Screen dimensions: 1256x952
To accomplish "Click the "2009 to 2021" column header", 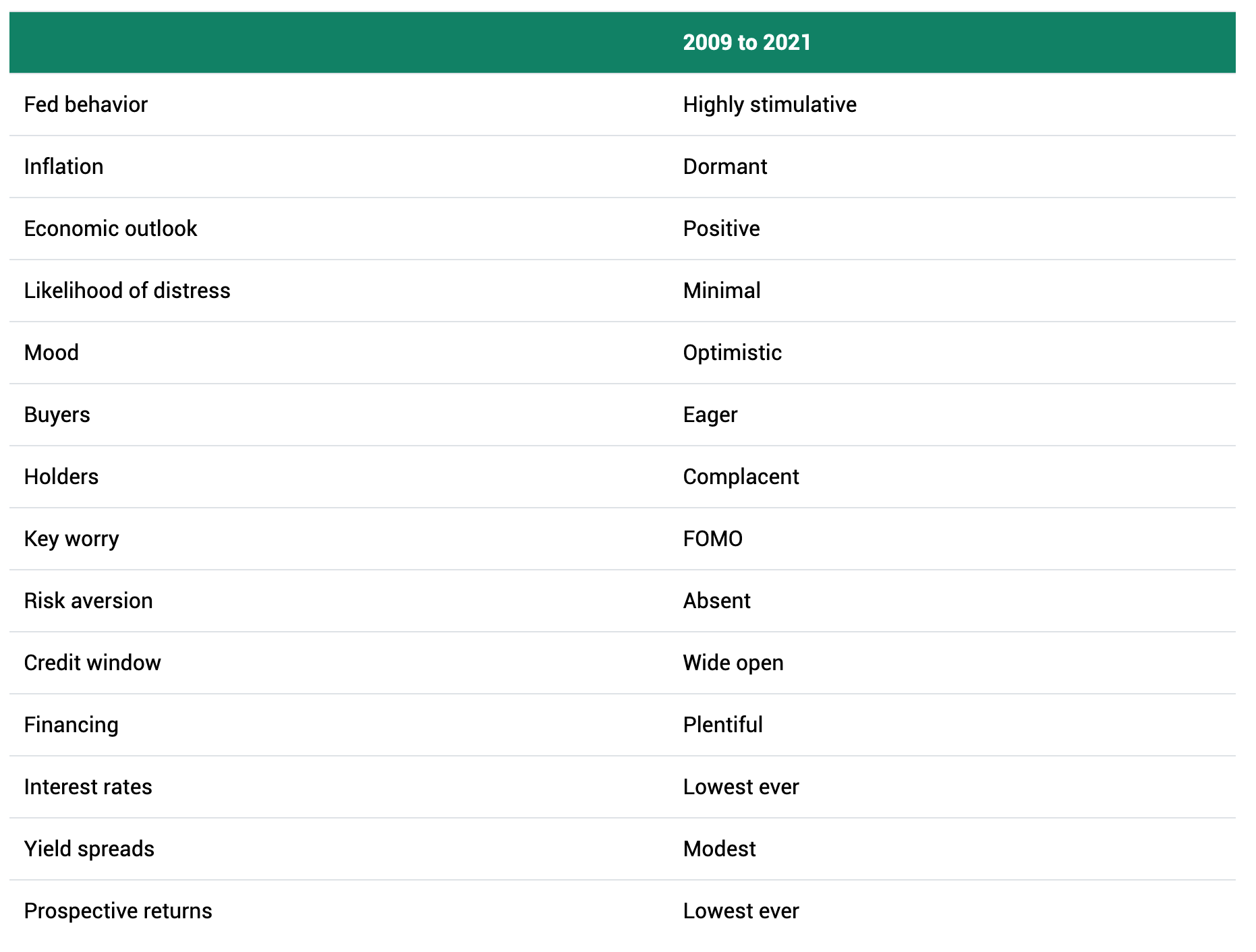I will pos(747,42).
